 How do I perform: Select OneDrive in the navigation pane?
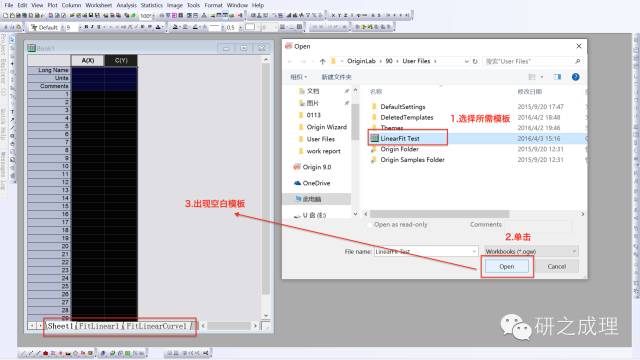(x=316, y=183)
